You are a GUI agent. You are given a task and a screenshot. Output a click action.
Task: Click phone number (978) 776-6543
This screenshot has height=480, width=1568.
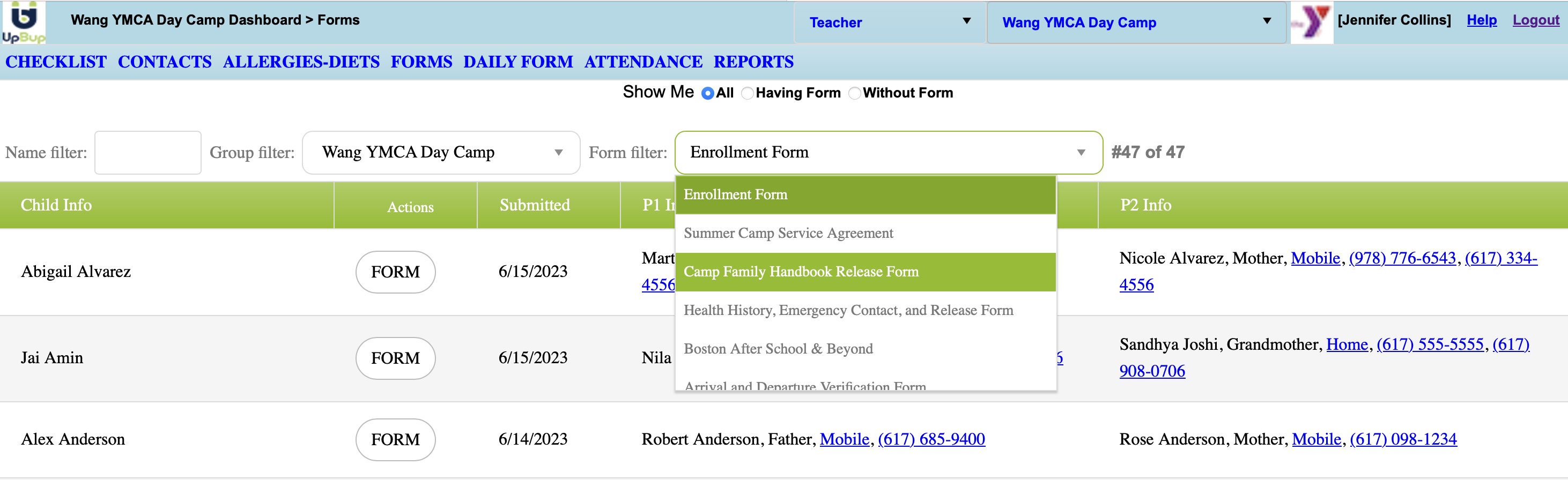point(1402,259)
